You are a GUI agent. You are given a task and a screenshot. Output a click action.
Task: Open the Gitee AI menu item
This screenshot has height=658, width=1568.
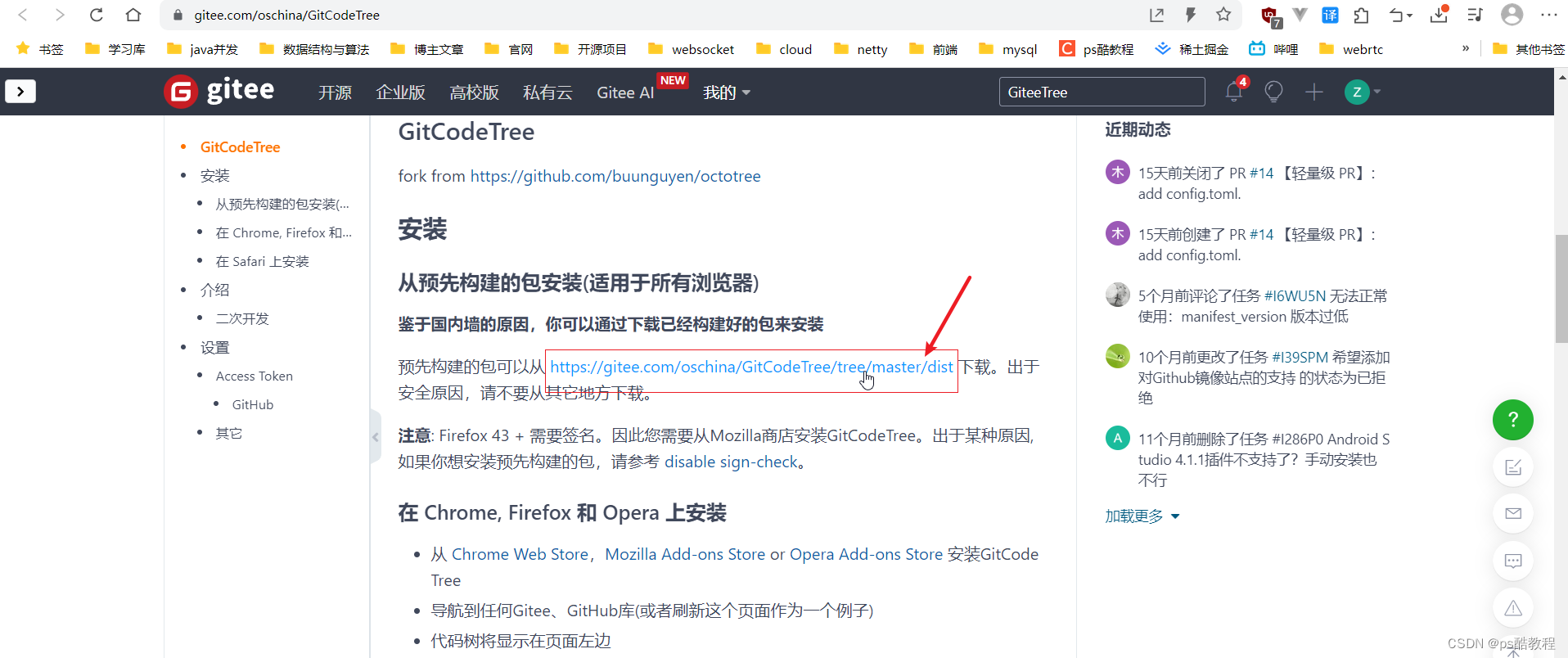[625, 92]
